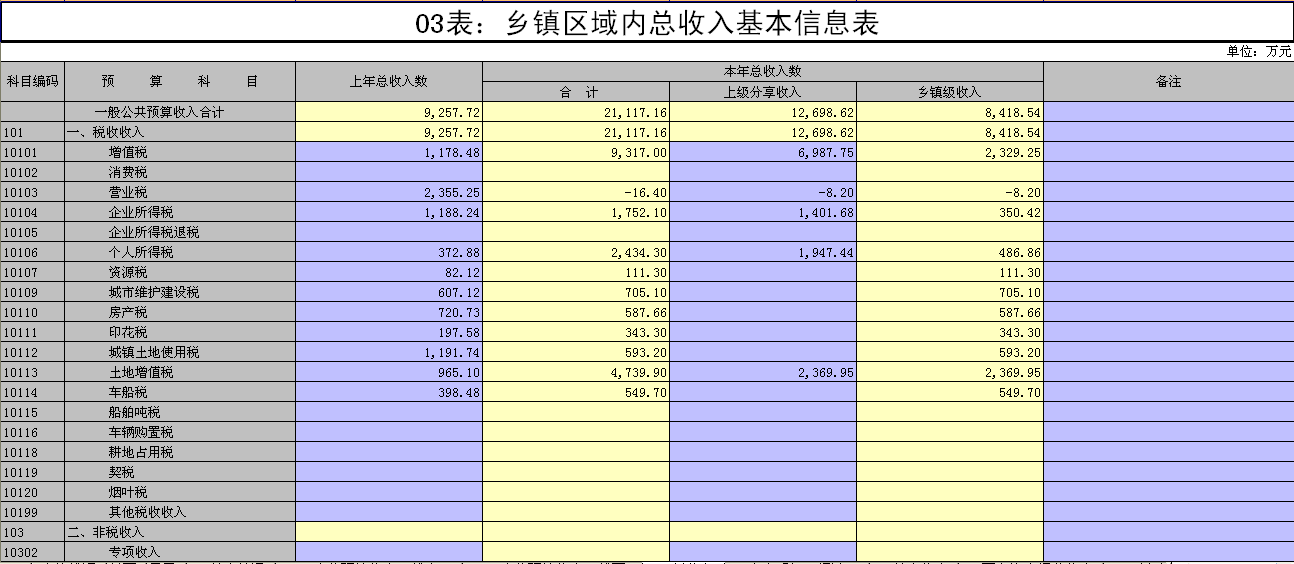Click the 乡镇级收入 sub-header cell

click(950, 92)
